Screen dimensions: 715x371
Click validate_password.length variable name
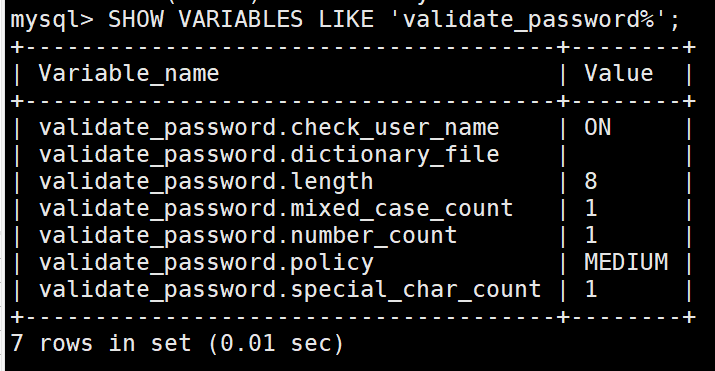[206, 182]
